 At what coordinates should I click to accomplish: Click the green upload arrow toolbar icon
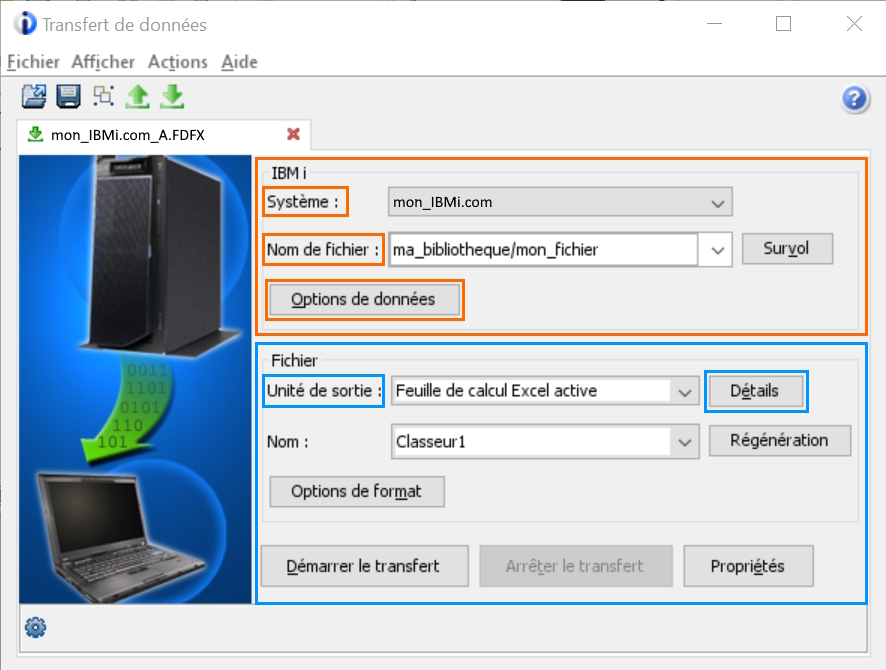tap(137, 97)
